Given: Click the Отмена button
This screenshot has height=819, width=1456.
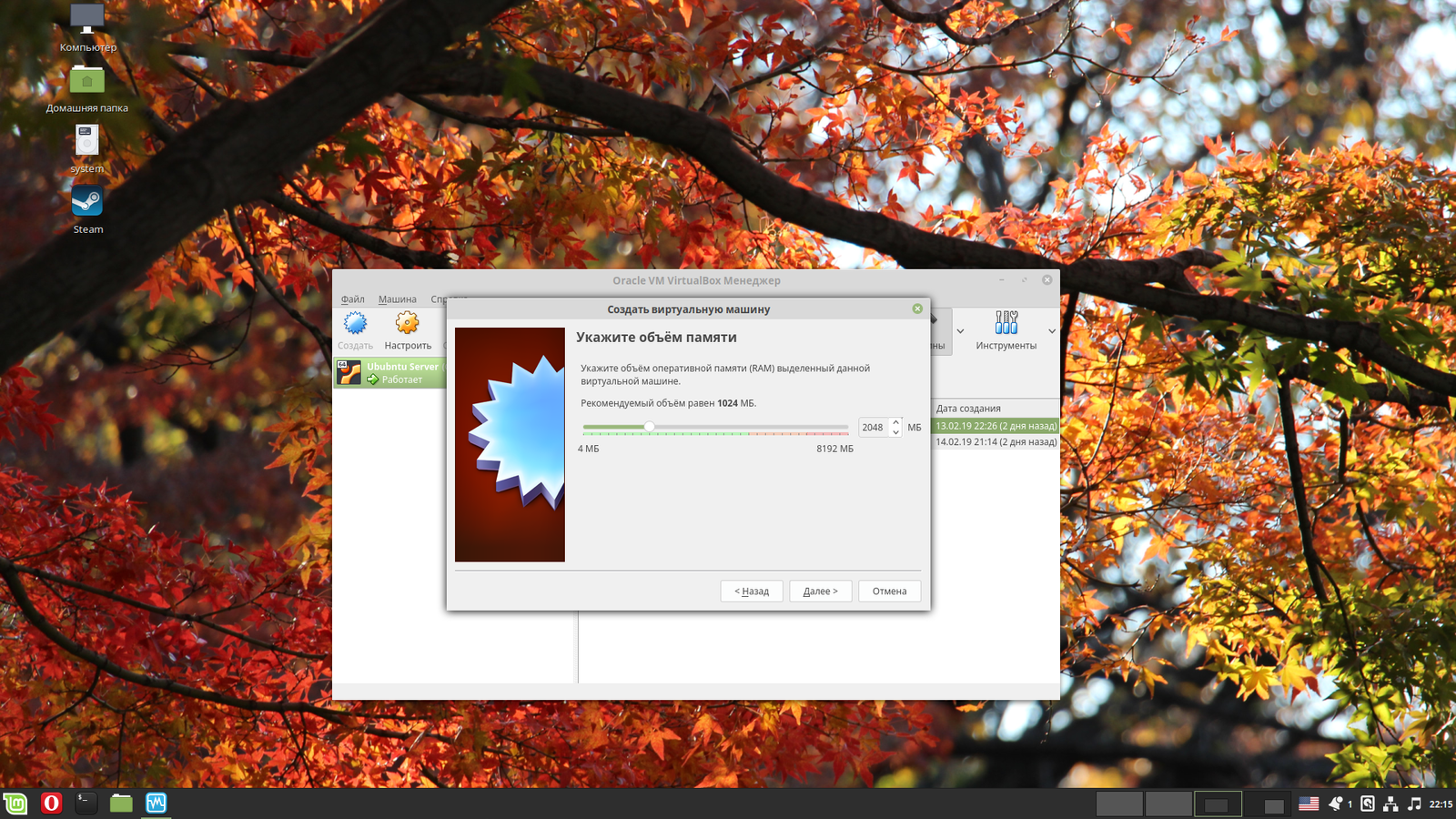Looking at the screenshot, I should 889,591.
